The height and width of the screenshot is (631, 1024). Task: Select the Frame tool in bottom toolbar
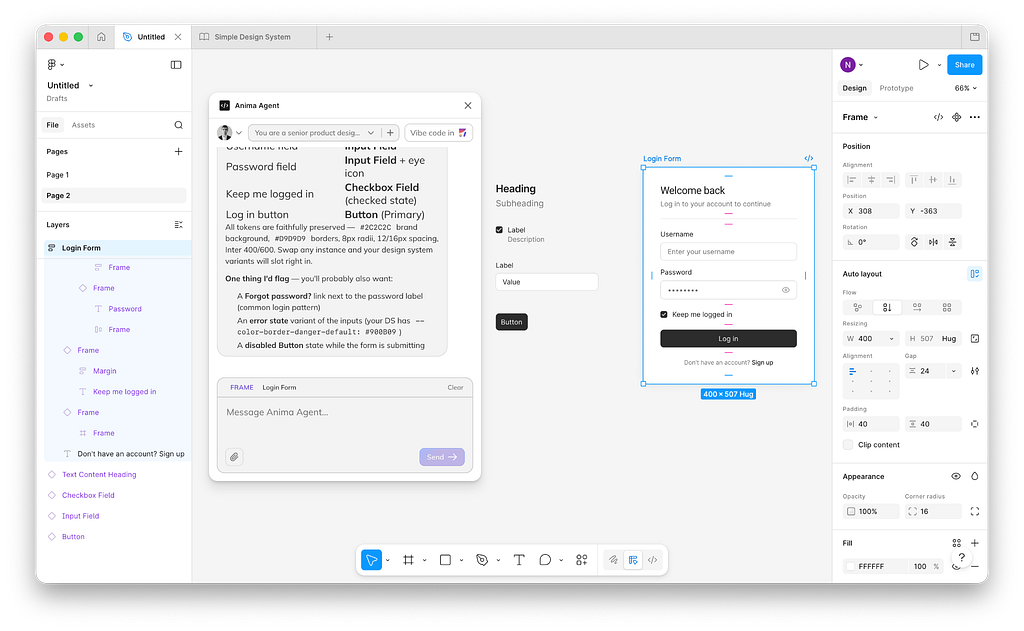point(408,560)
